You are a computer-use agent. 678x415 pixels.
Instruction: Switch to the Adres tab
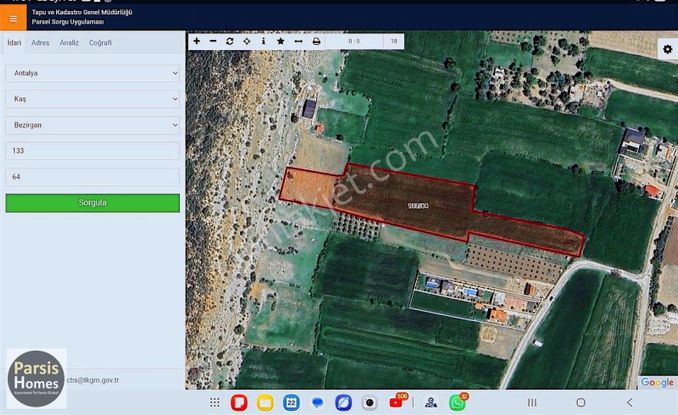(41, 43)
